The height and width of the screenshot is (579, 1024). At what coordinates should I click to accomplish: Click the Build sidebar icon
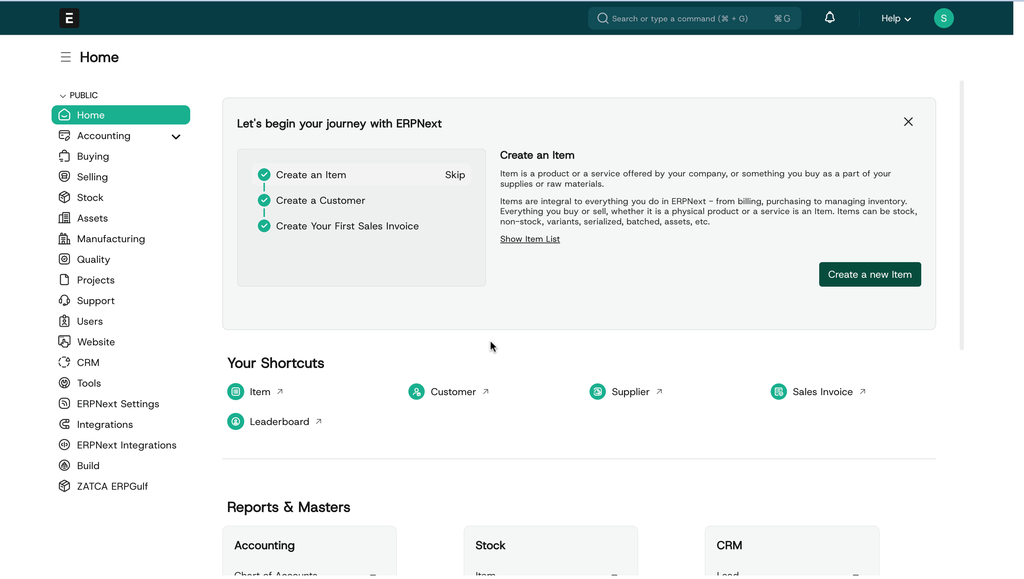(64, 465)
